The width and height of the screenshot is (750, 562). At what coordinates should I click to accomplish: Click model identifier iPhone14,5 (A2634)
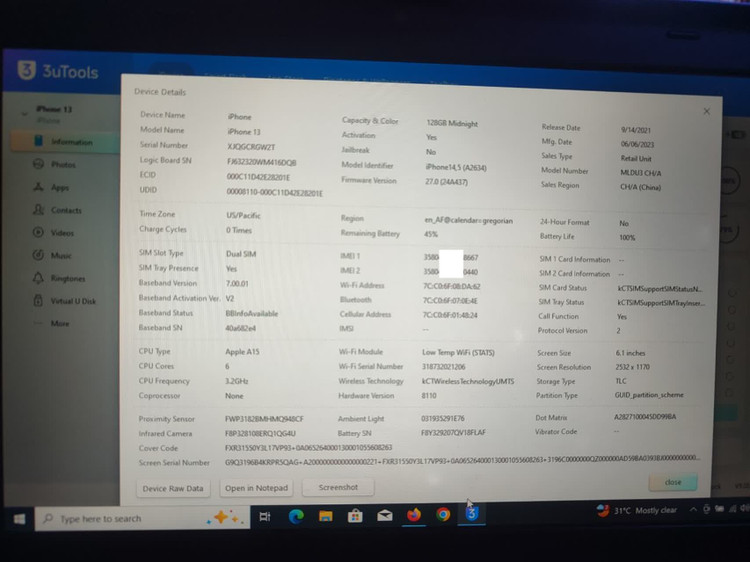[x=456, y=167]
